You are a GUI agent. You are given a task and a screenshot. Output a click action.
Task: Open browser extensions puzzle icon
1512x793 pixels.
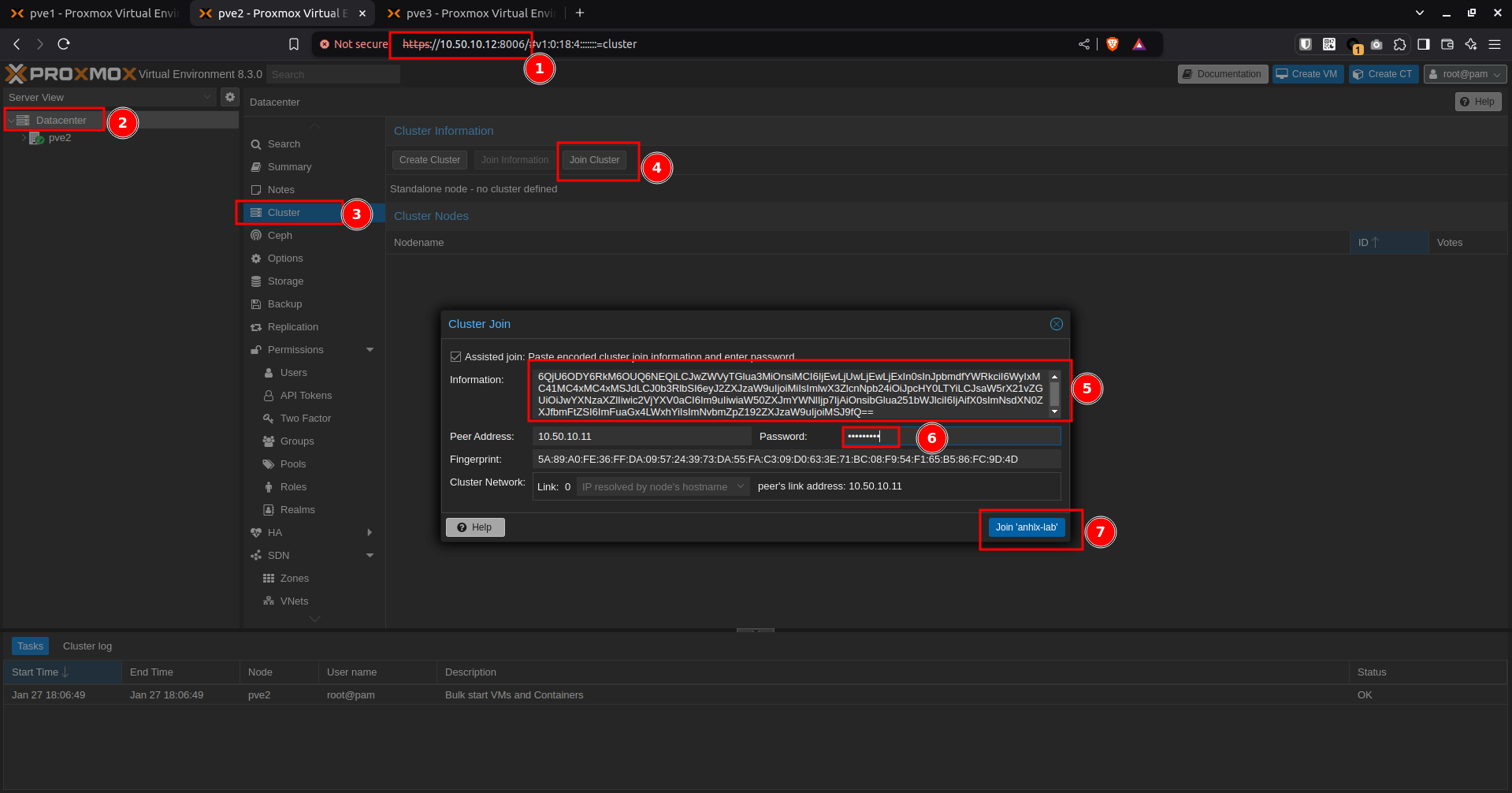pos(1399,44)
